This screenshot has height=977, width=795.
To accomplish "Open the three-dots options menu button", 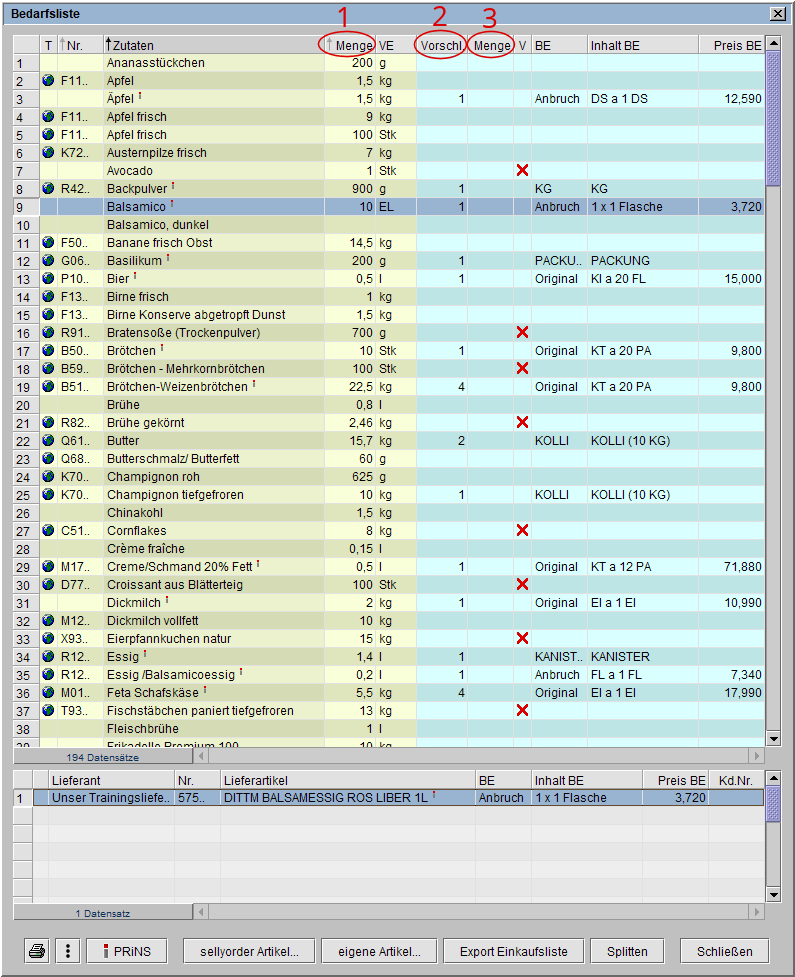I will pos(66,951).
